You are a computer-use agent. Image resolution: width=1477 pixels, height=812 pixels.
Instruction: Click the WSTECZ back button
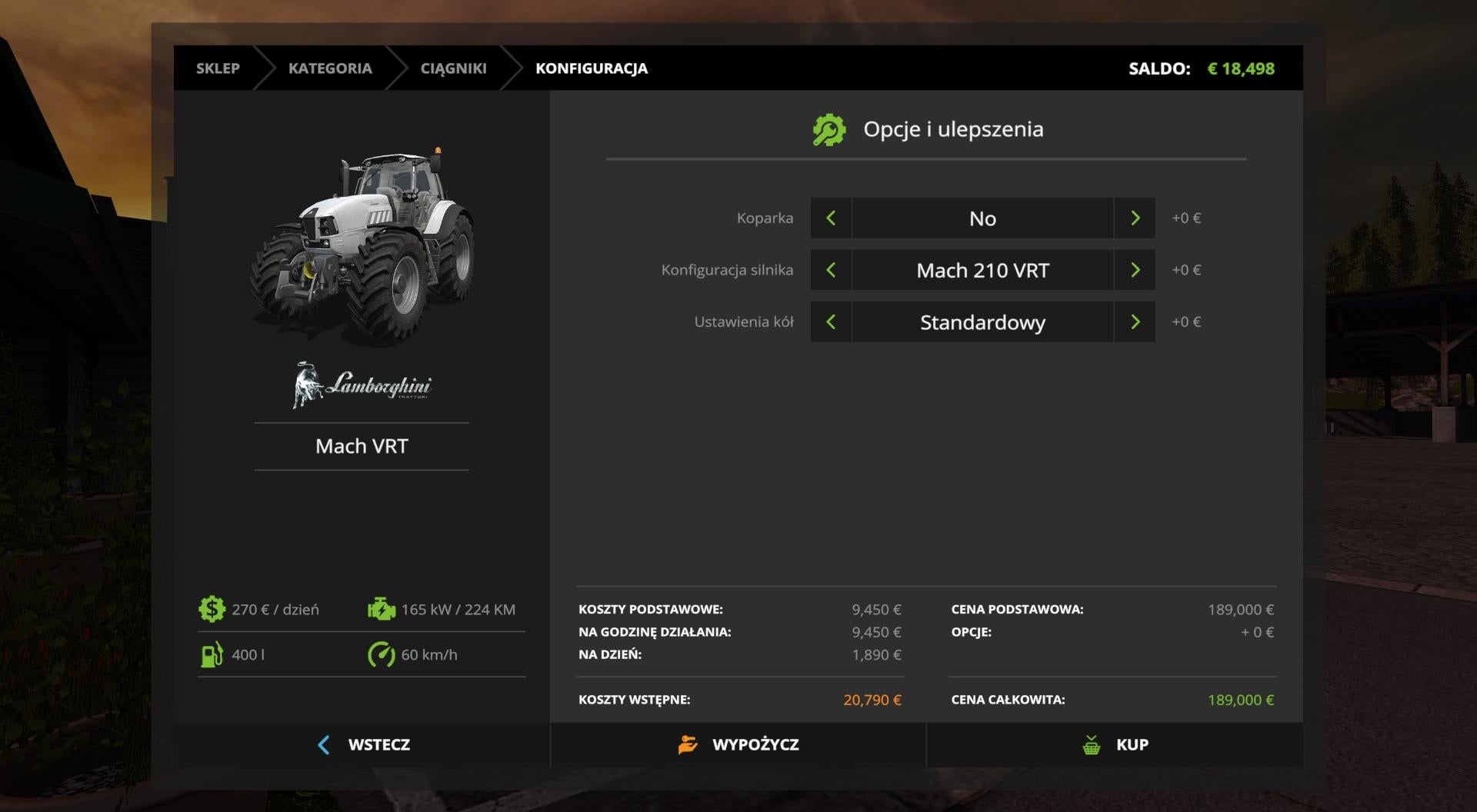(x=362, y=744)
